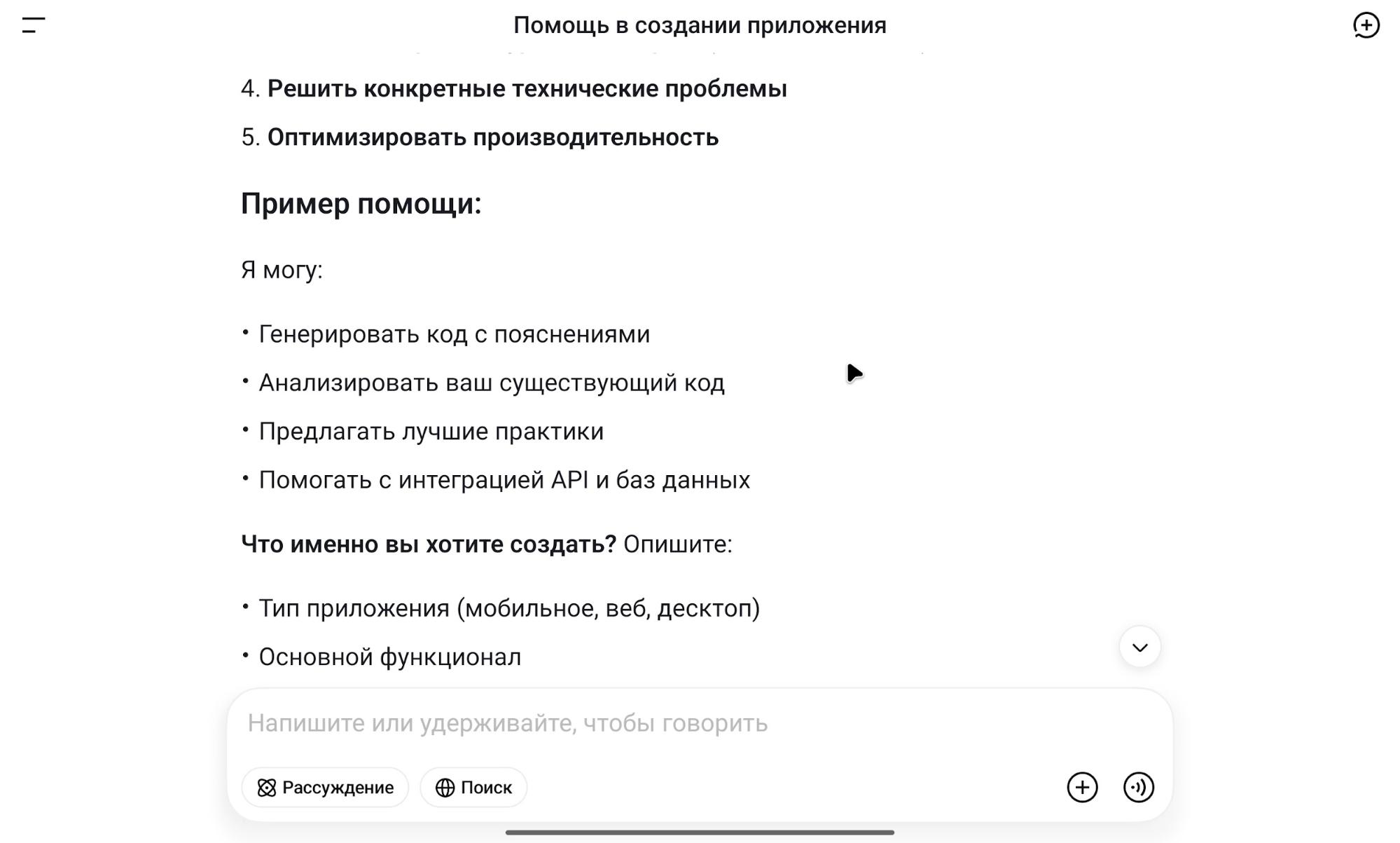Select the 'Оптимизировать производительность' list item
This screenshot has width=1400, height=843.
point(492,137)
